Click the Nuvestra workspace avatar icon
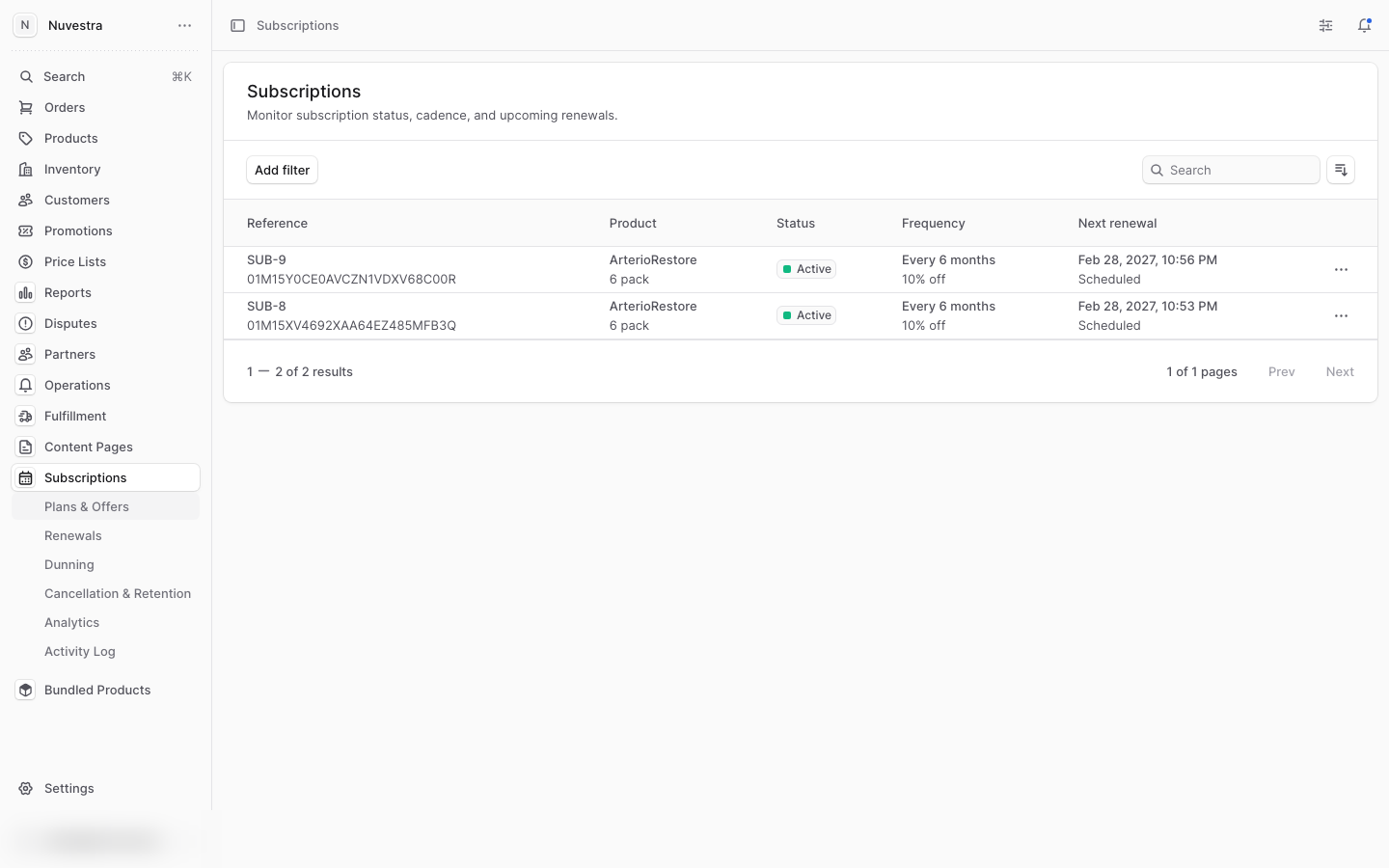Viewport: 1389px width, 868px height. tap(25, 25)
